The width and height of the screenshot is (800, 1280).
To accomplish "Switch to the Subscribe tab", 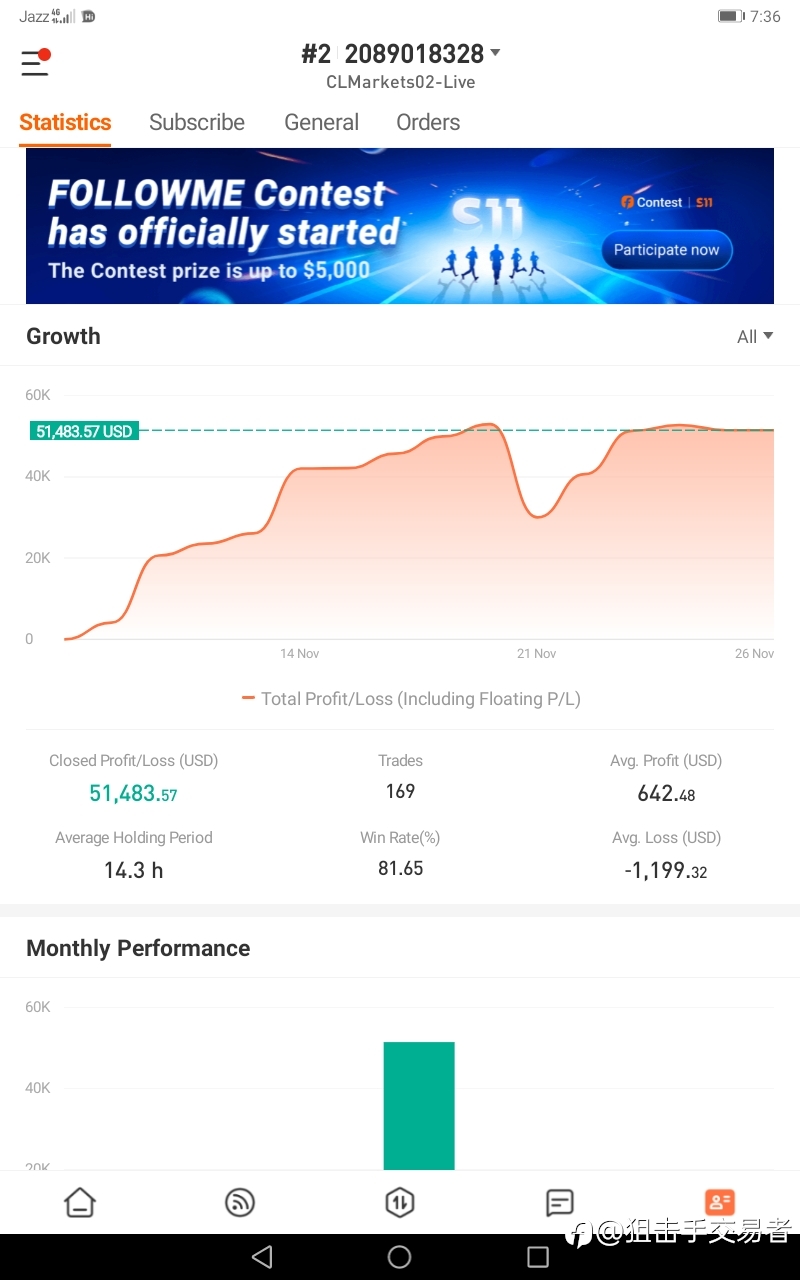I will pyautogui.click(x=197, y=122).
